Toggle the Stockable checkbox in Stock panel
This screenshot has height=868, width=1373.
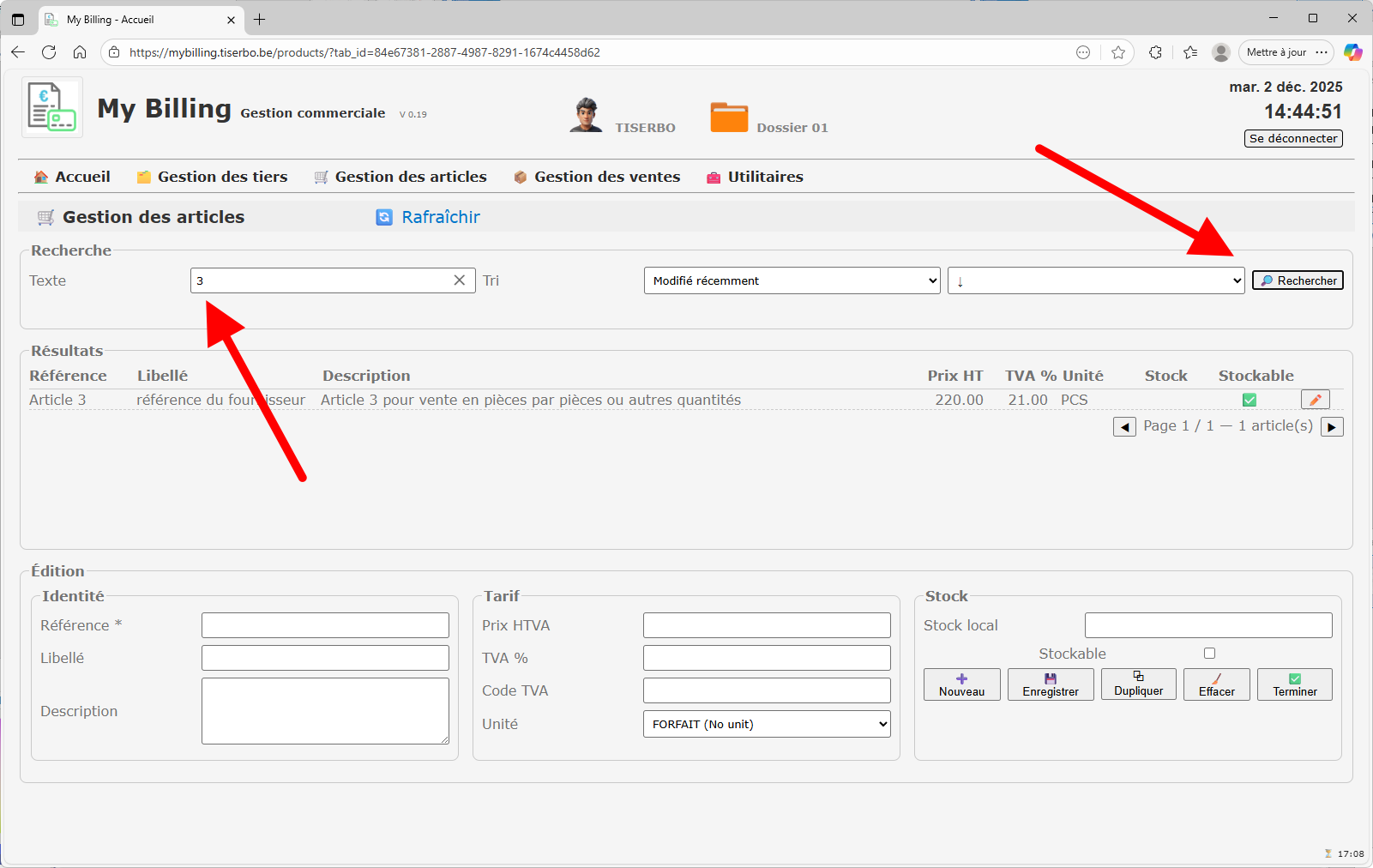(1209, 654)
